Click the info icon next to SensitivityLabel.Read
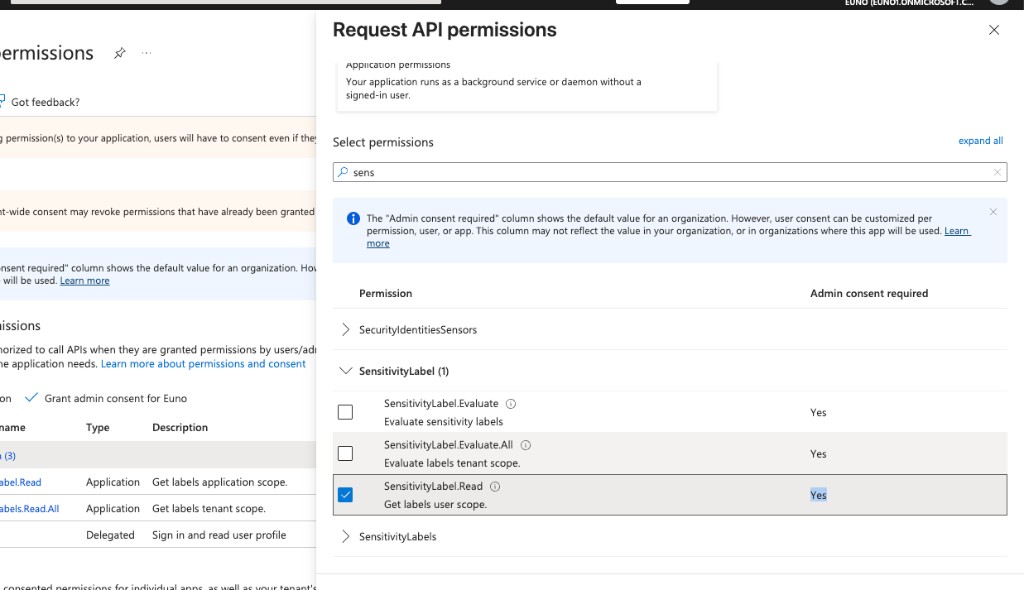This screenshot has height=590, width=1024. tap(495, 486)
